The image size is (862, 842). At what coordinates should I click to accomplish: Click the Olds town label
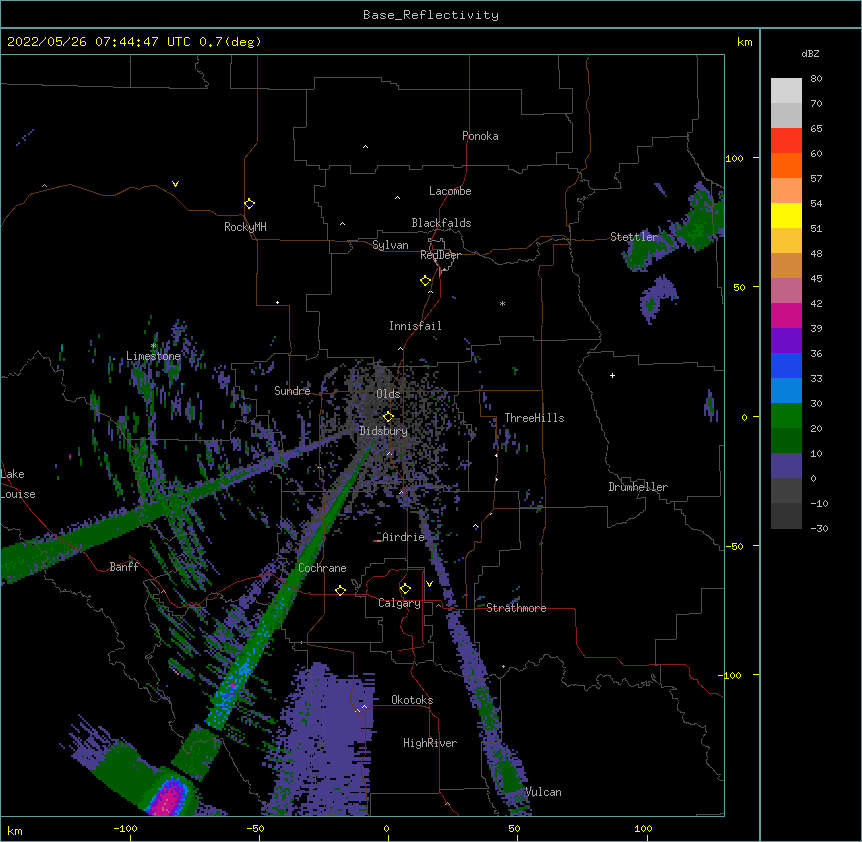(388, 394)
